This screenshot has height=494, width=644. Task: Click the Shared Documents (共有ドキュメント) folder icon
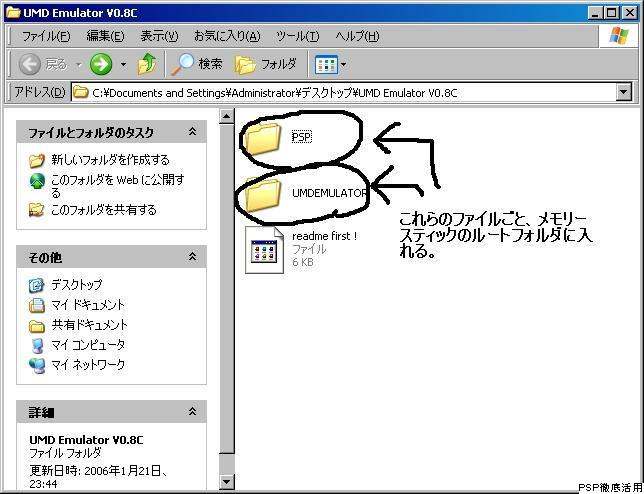[x=37, y=326]
